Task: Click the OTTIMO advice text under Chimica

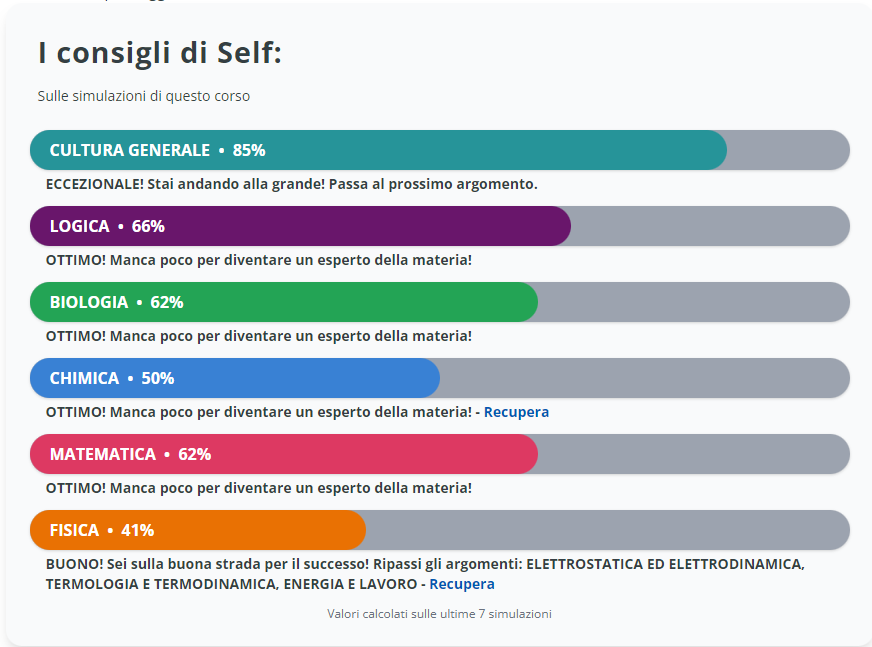Action: click(x=258, y=412)
